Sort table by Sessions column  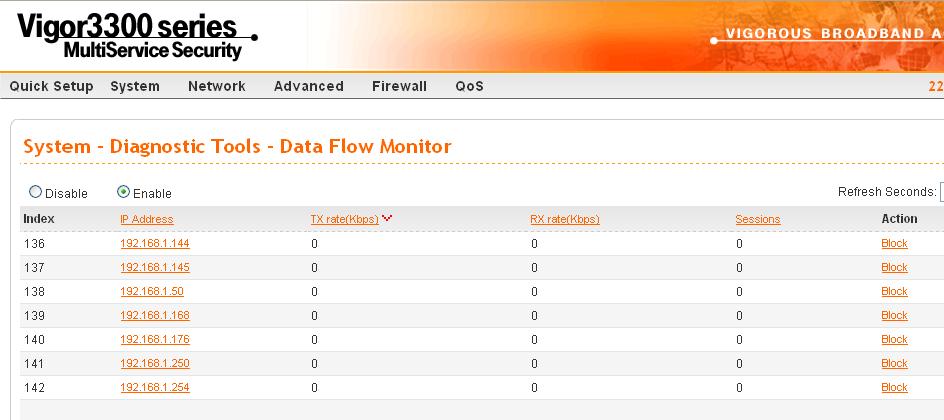pos(758,220)
